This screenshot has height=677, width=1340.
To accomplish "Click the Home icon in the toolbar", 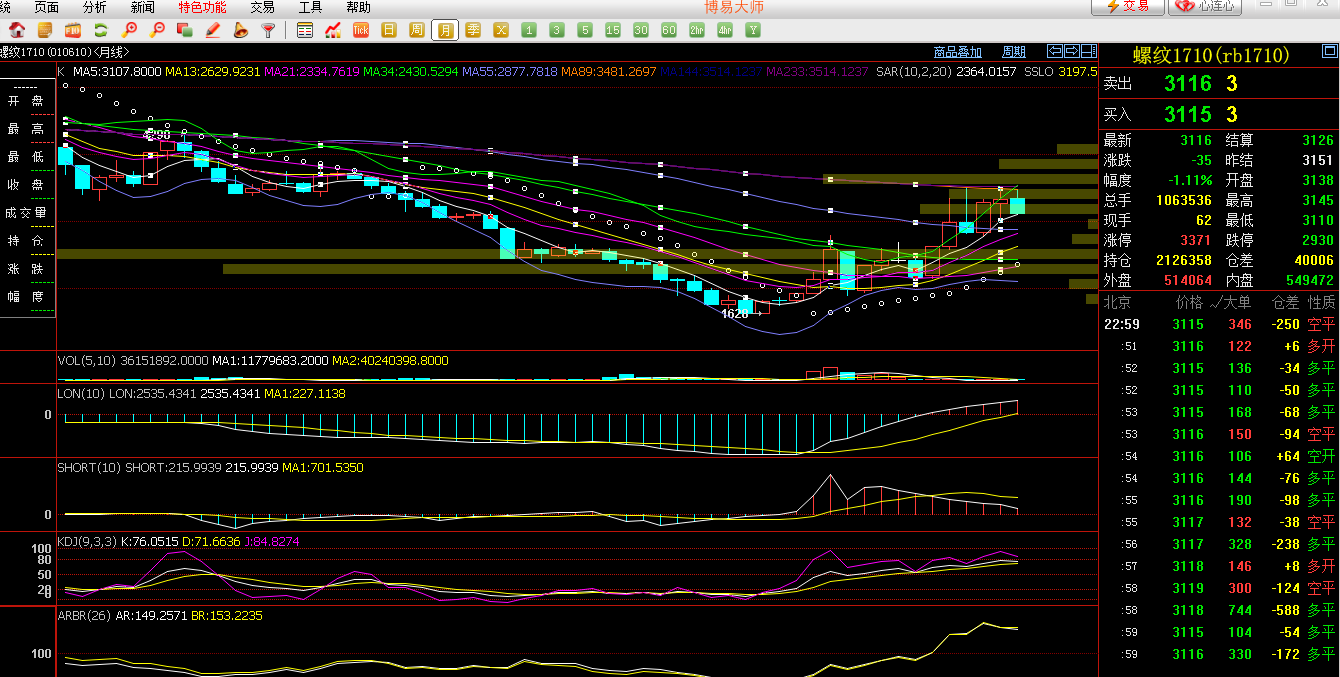I will 17,30.
